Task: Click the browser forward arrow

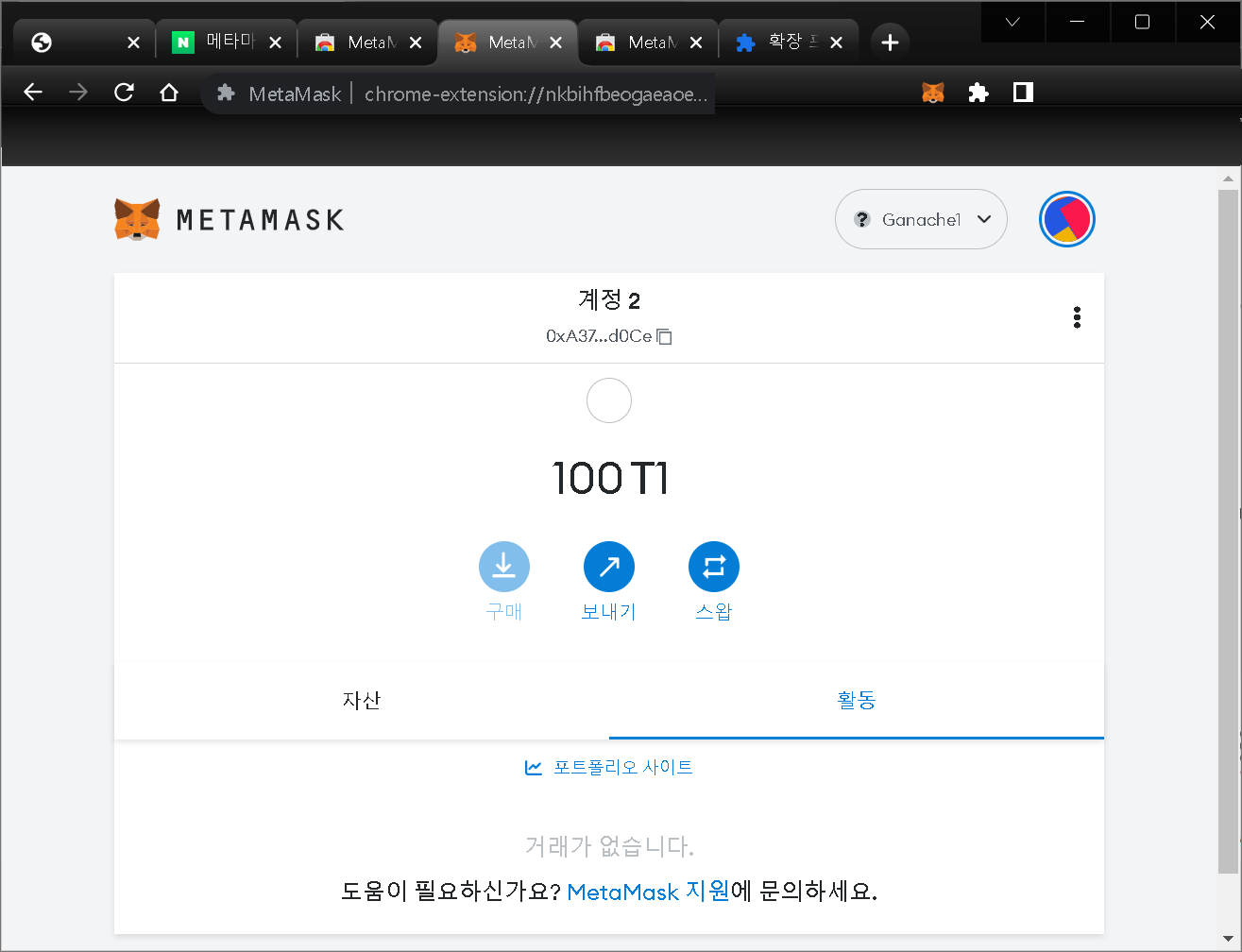Action: [78, 92]
